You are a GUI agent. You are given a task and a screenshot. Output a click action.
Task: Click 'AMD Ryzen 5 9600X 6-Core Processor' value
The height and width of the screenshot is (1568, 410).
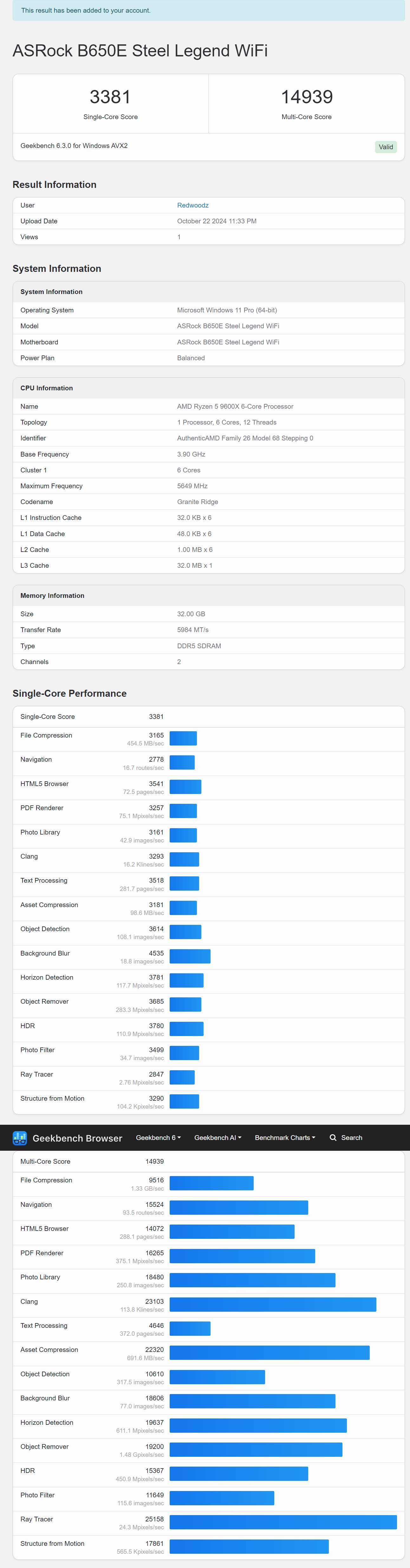coord(235,406)
